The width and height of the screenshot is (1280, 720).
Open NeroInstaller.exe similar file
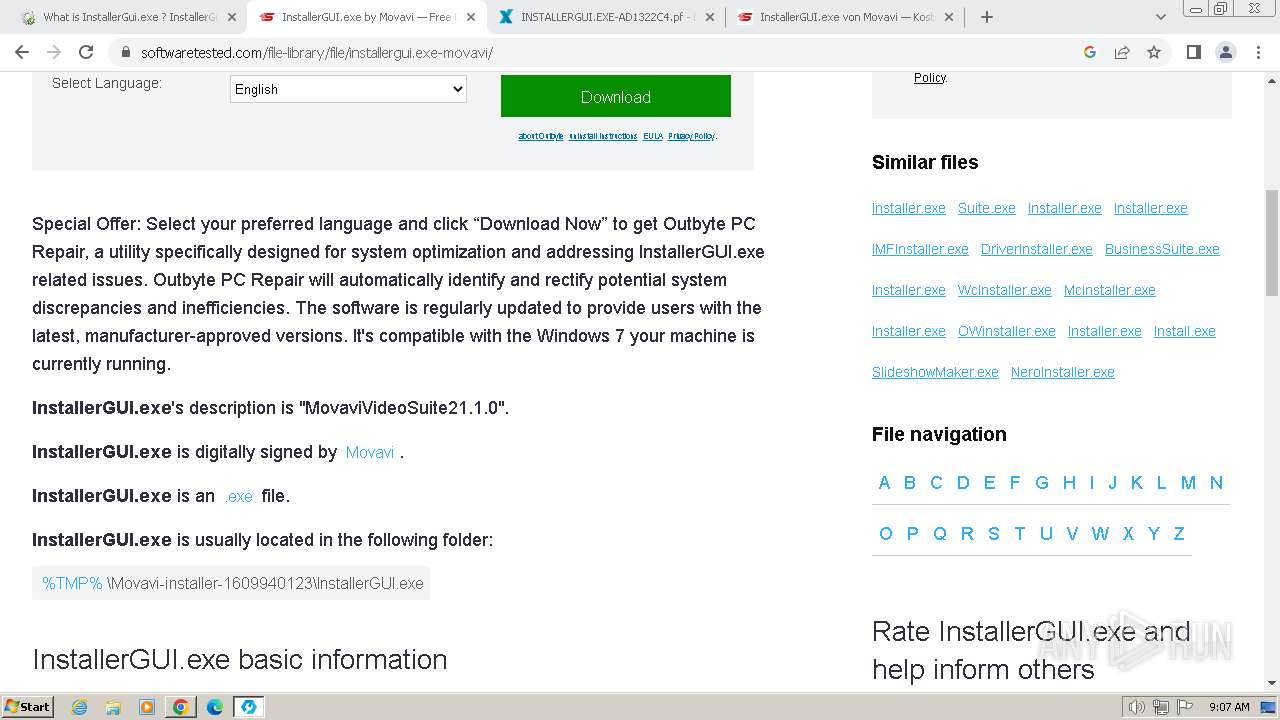(x=1062, y=372)
